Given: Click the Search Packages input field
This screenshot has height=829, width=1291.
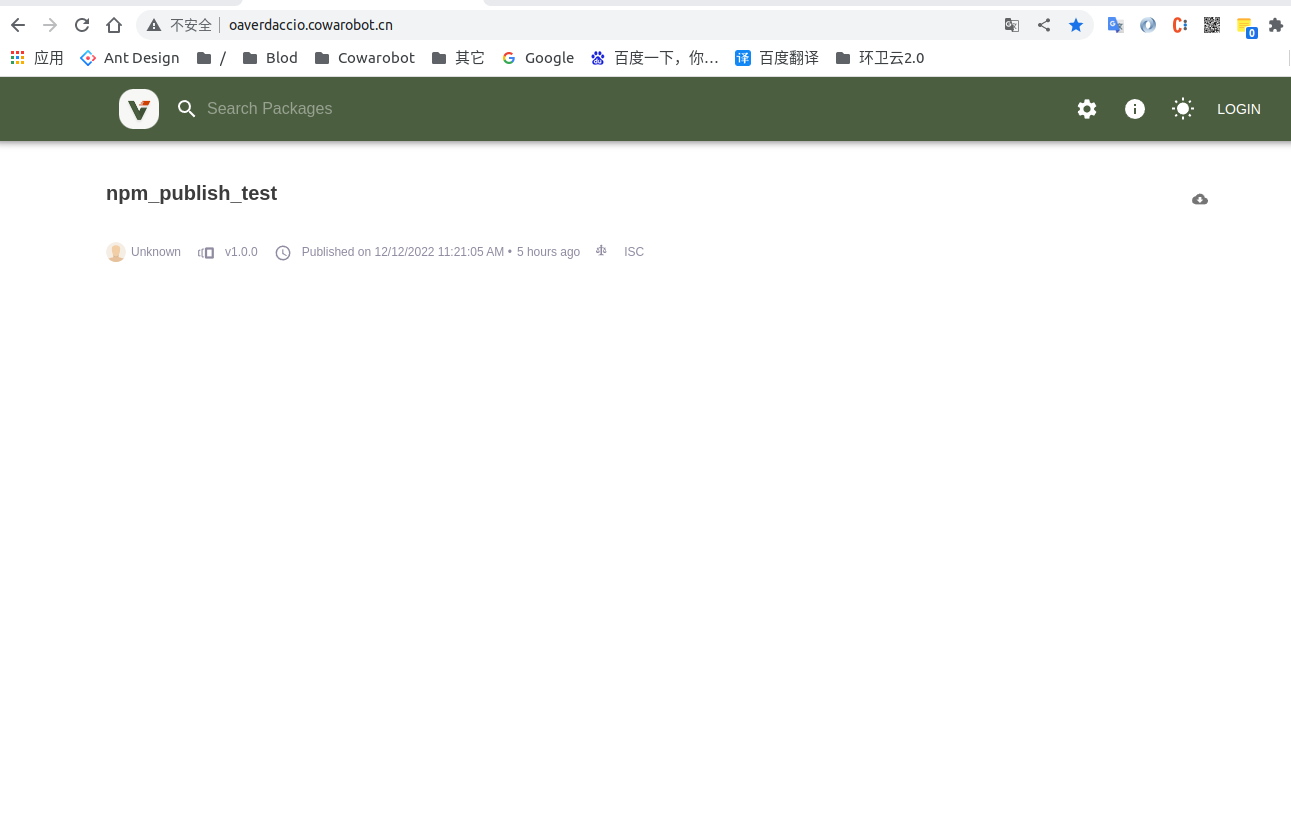Looking at the screenshot, I should tap(400, 109).
